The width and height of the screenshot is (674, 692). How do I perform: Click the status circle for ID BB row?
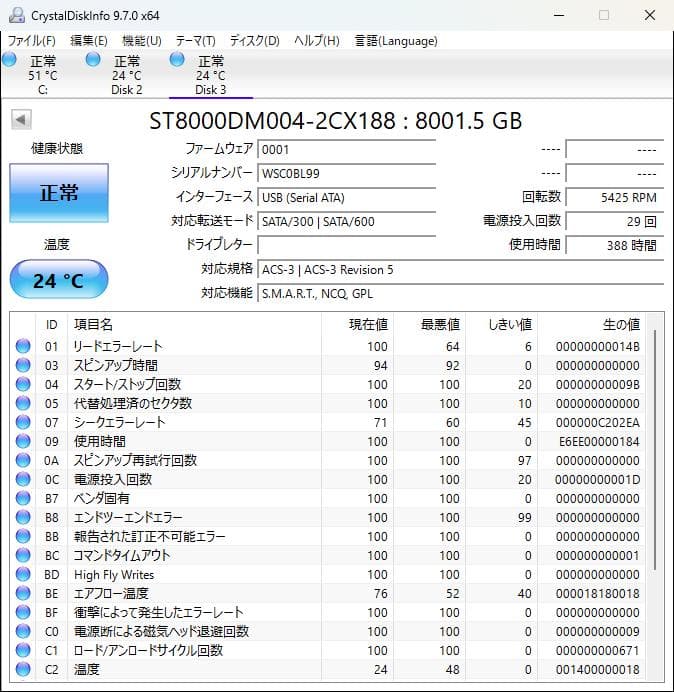tap(23, 536)
